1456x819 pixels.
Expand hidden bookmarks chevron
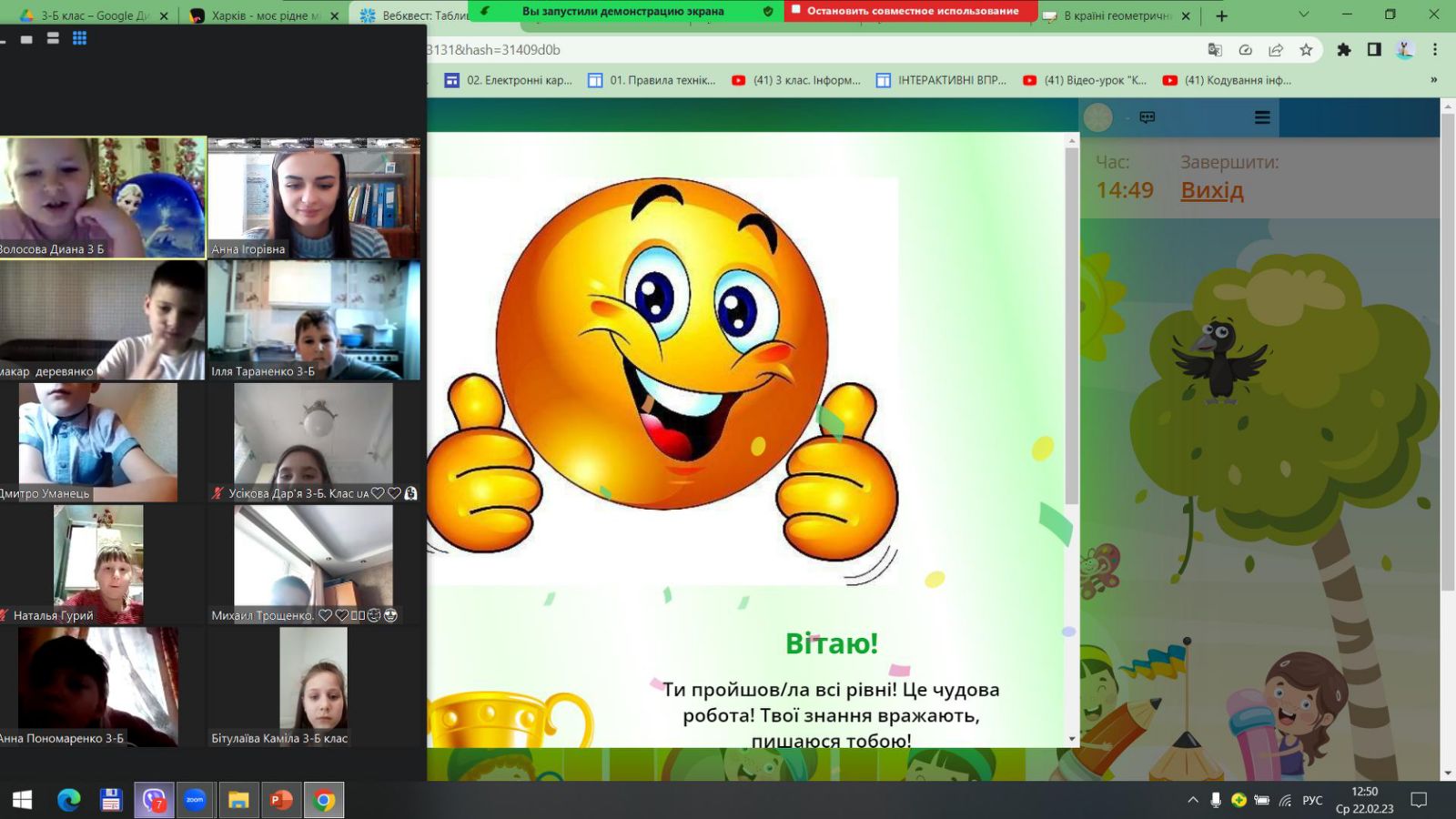pyautogui.click(x=1434, y=80)
